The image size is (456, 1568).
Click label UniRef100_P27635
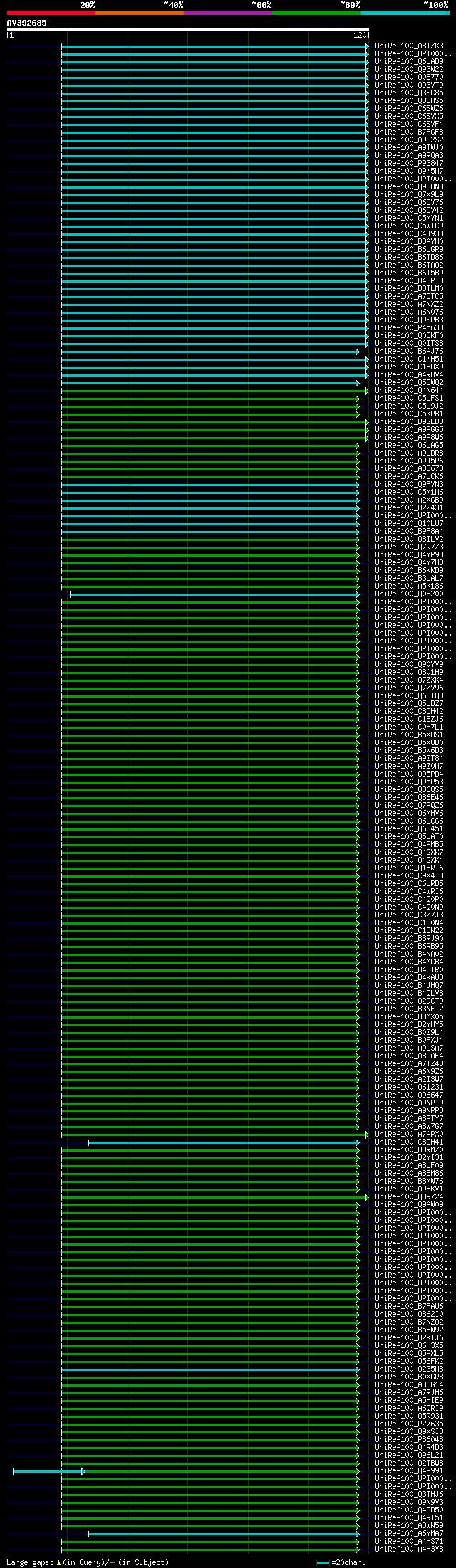coord(409,1424)
